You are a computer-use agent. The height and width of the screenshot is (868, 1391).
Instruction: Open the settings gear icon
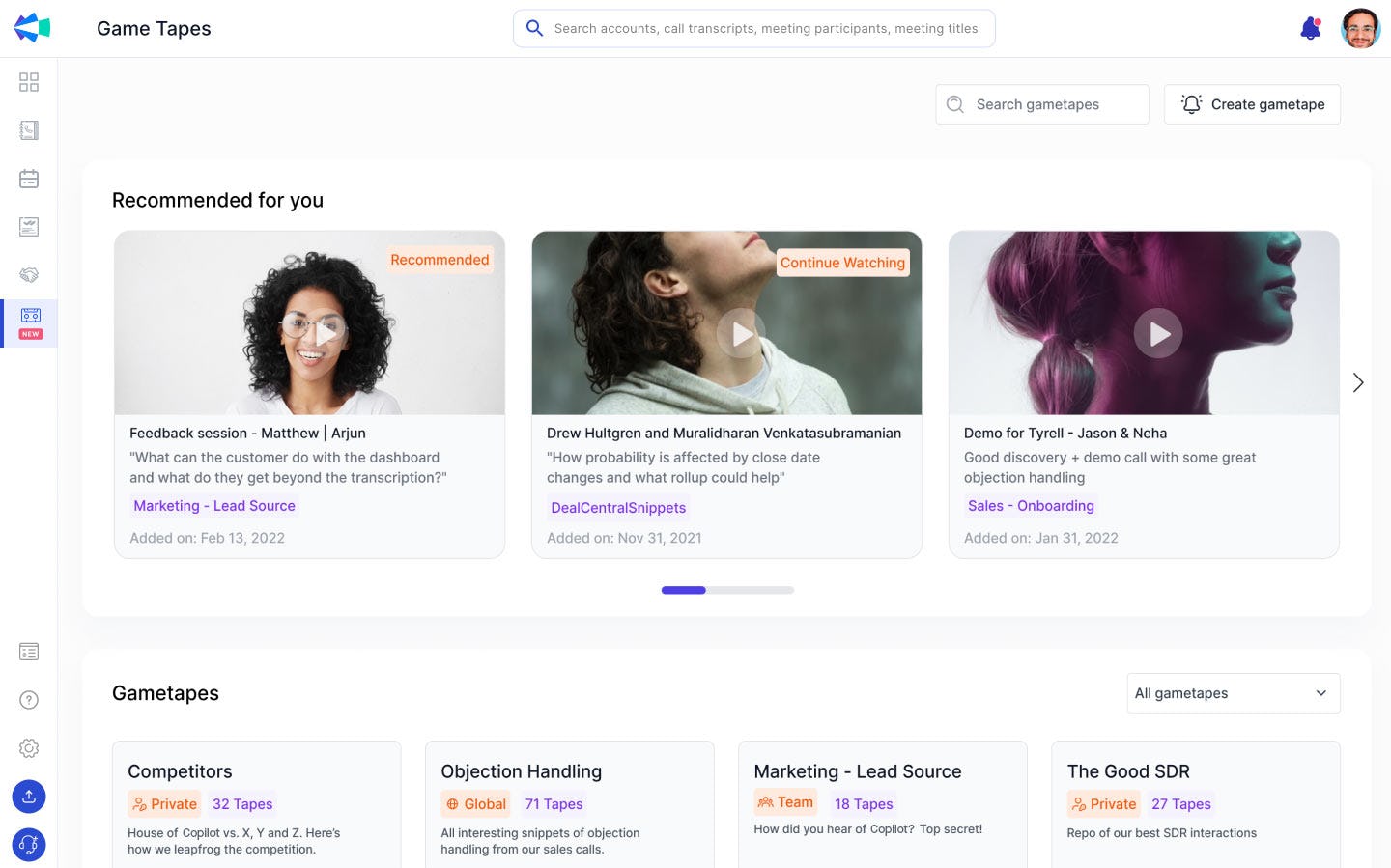tap(29, 748)
